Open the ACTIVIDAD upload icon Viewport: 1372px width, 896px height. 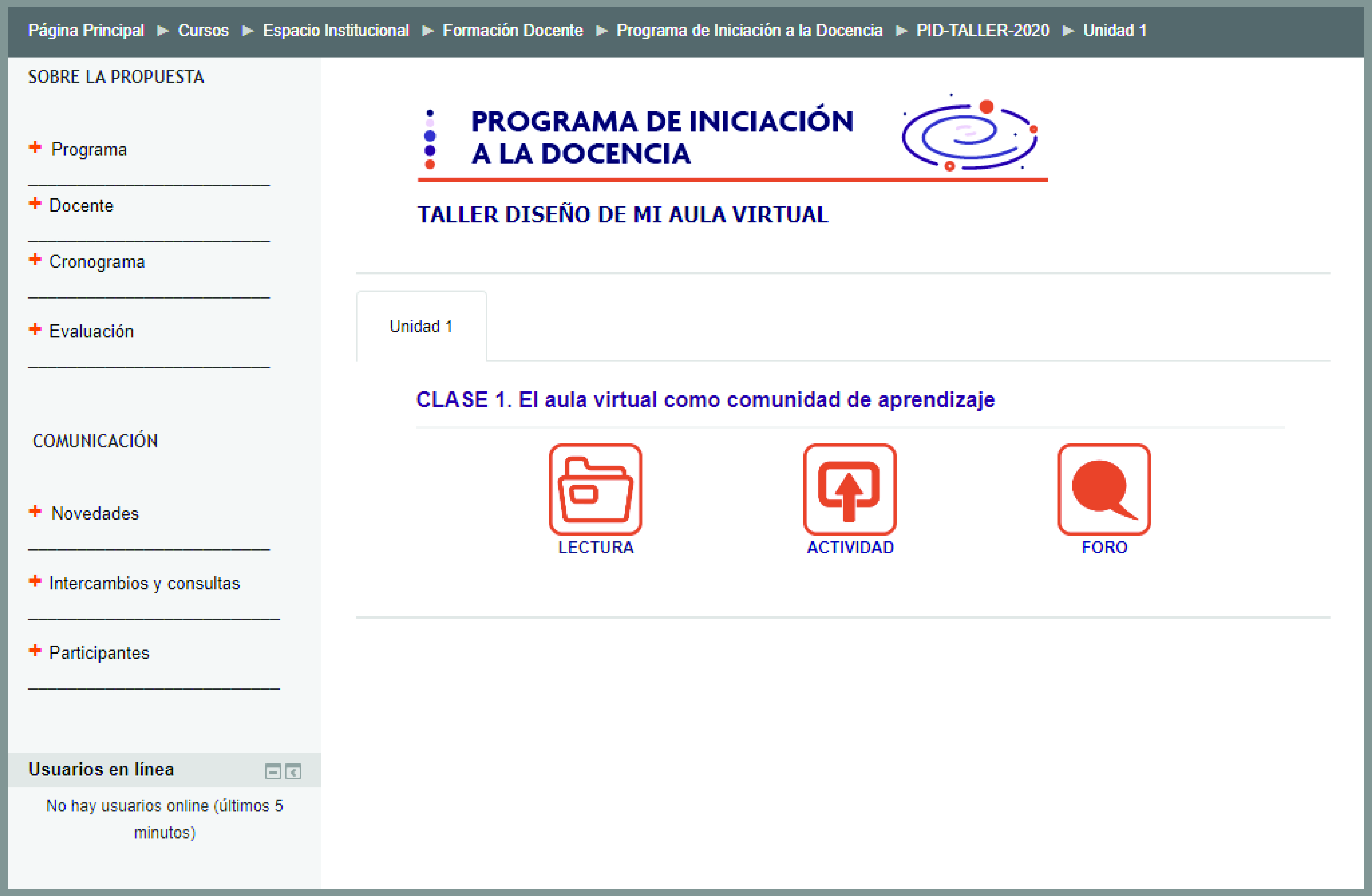[850, 489]
